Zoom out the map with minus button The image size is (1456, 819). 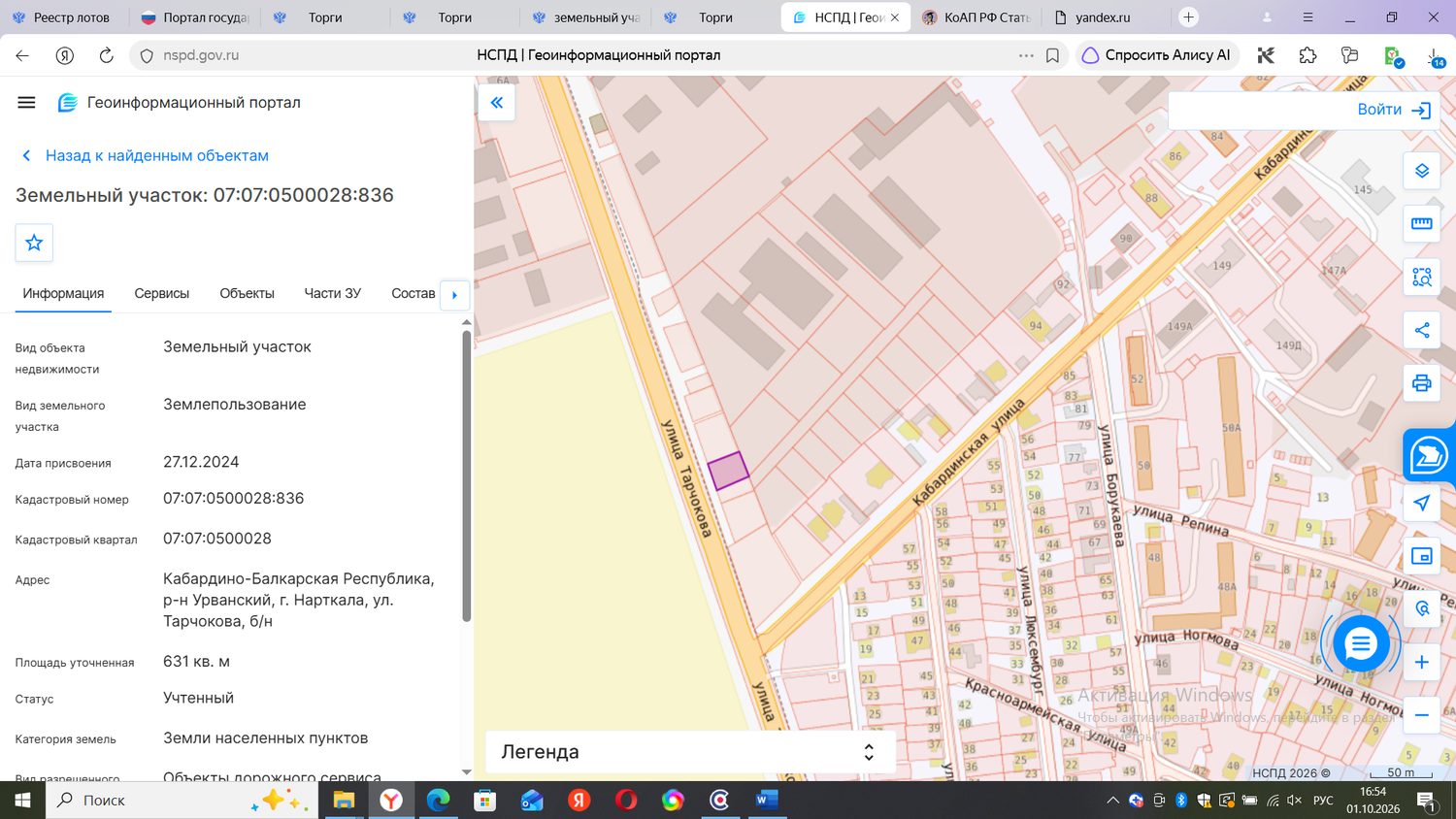(x=1422, y=715)
